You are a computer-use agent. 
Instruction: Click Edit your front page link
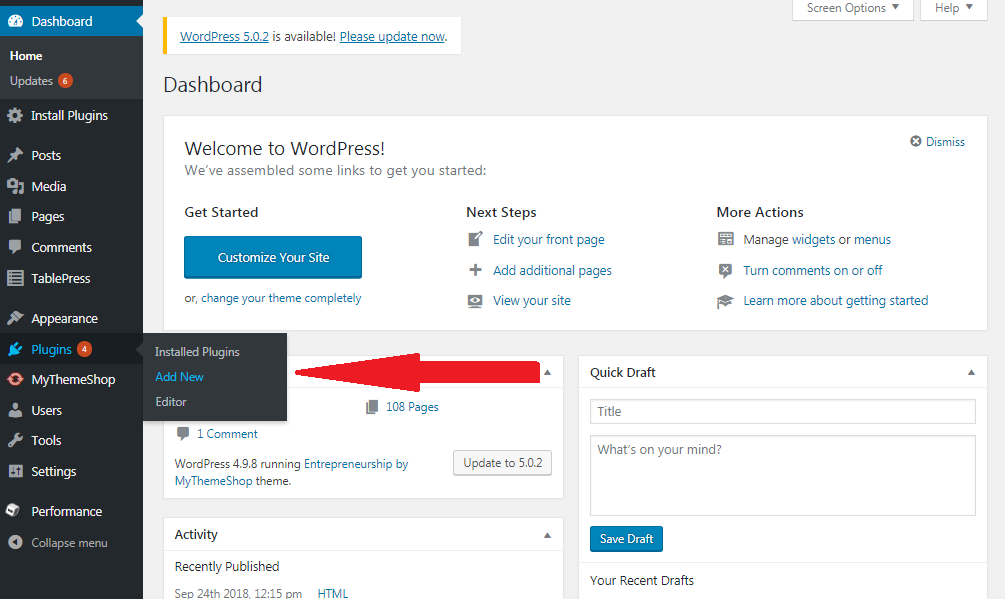click(x=548, y=240)
